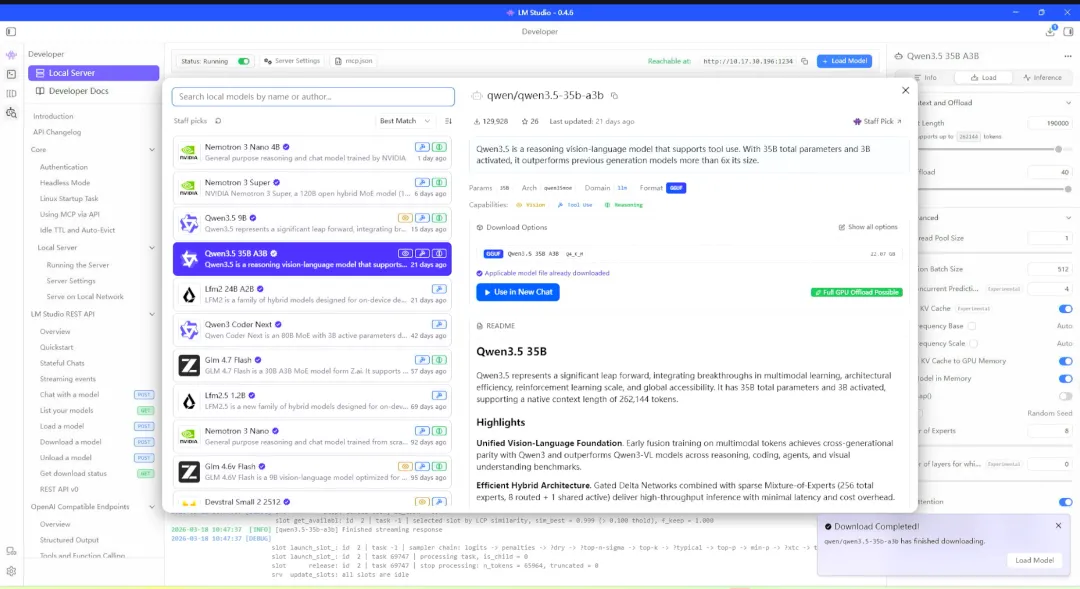Focus the search local models field
The image size is (1080, 589).
point(313,96)
